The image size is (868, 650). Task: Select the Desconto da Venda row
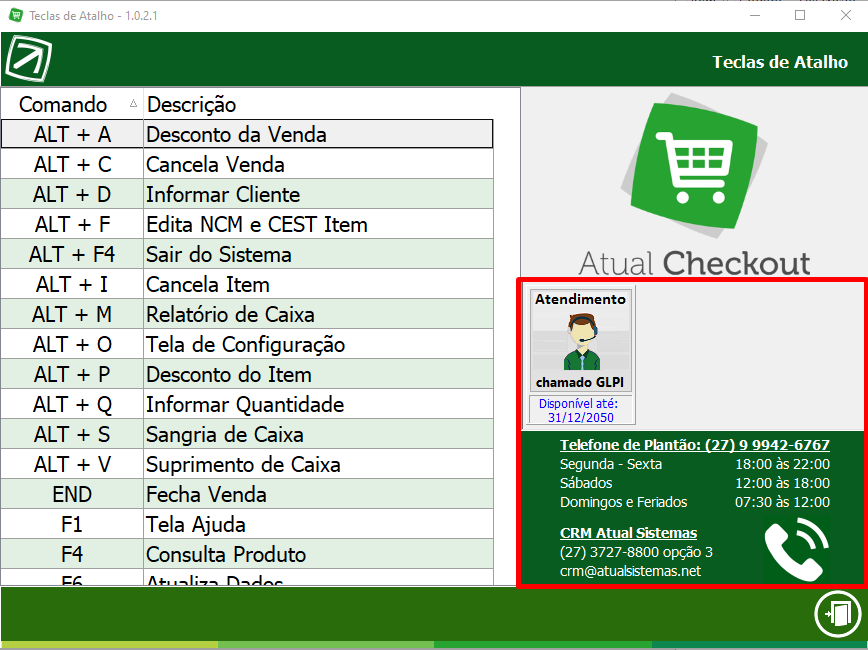coord(247,134)
